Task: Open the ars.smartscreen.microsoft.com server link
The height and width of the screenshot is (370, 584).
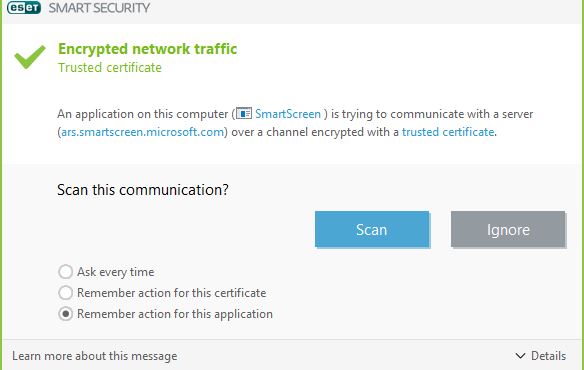Action: point(142,132)
